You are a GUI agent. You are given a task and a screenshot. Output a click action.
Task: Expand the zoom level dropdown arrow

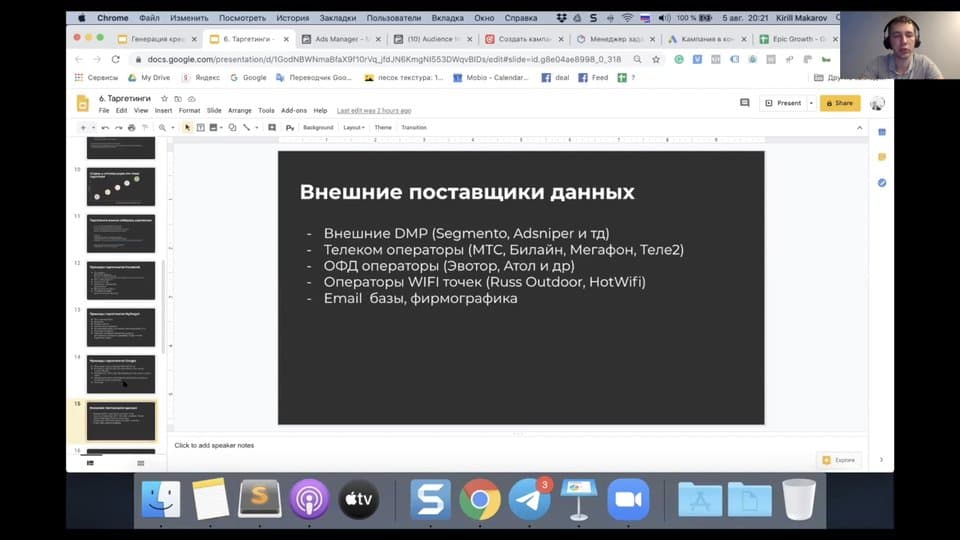click(173, 127)
